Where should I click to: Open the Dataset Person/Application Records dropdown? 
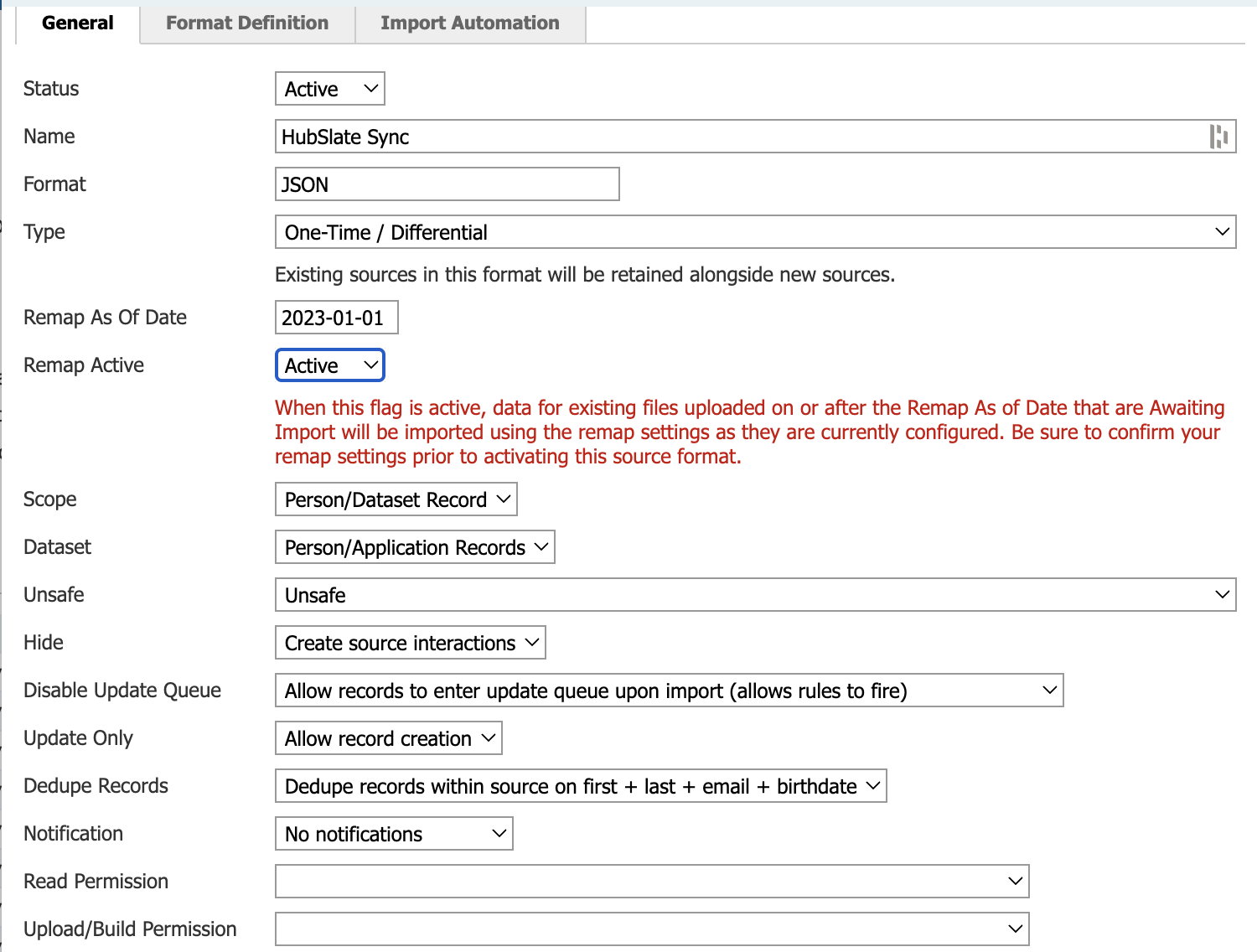[416, 547]
